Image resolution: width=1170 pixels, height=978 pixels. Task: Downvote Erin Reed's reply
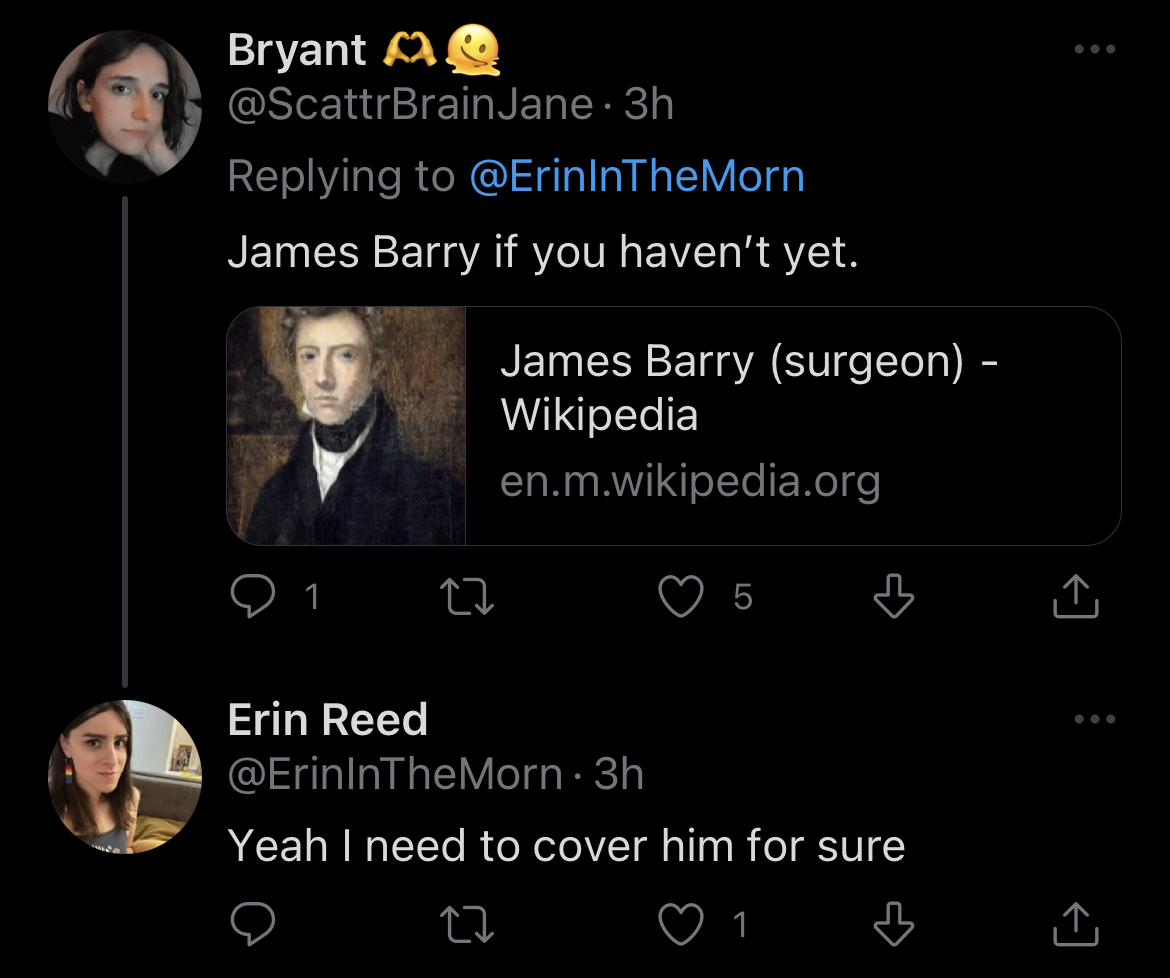893,925
